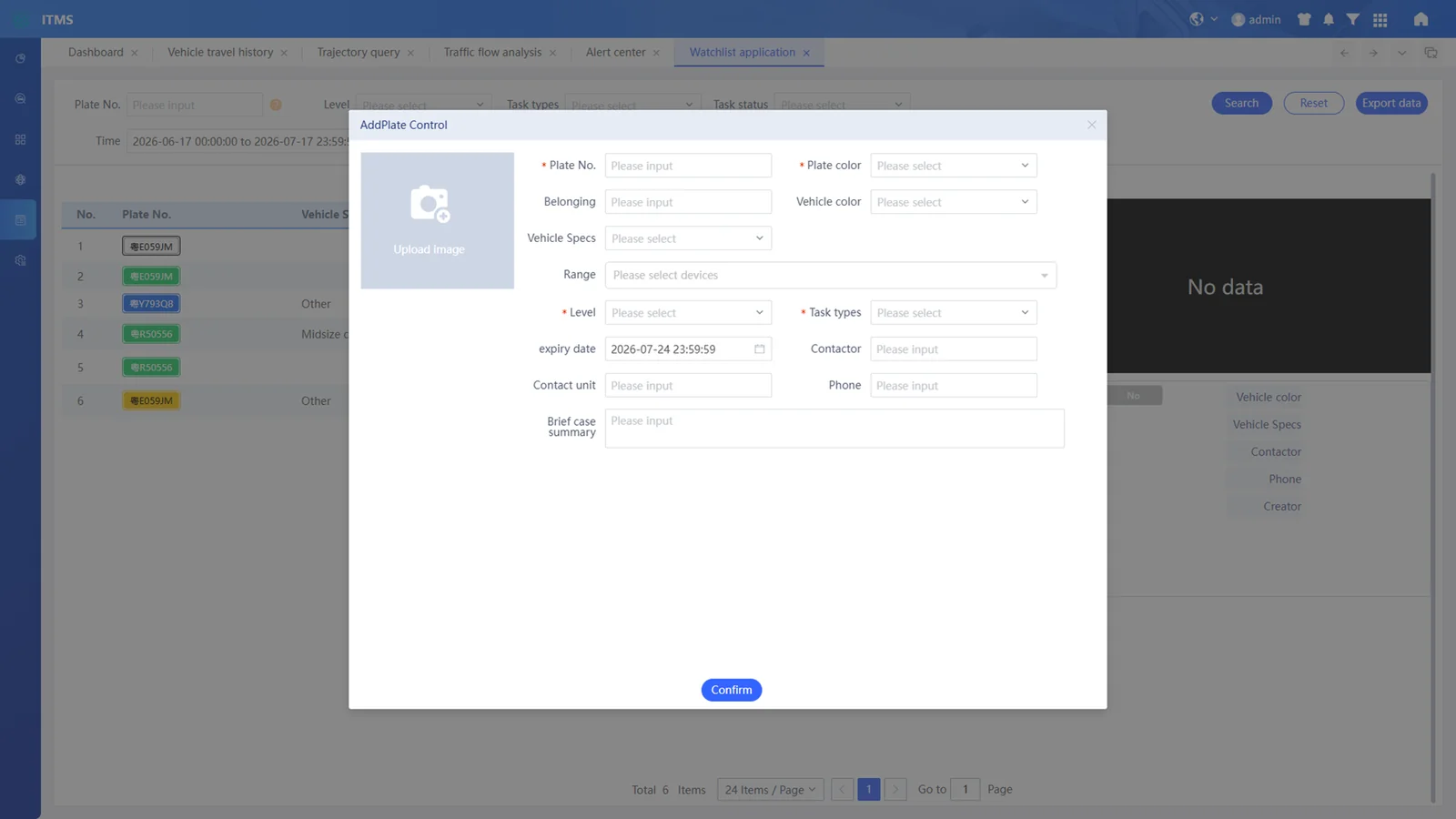Open the Range device selector

[831, 275]
